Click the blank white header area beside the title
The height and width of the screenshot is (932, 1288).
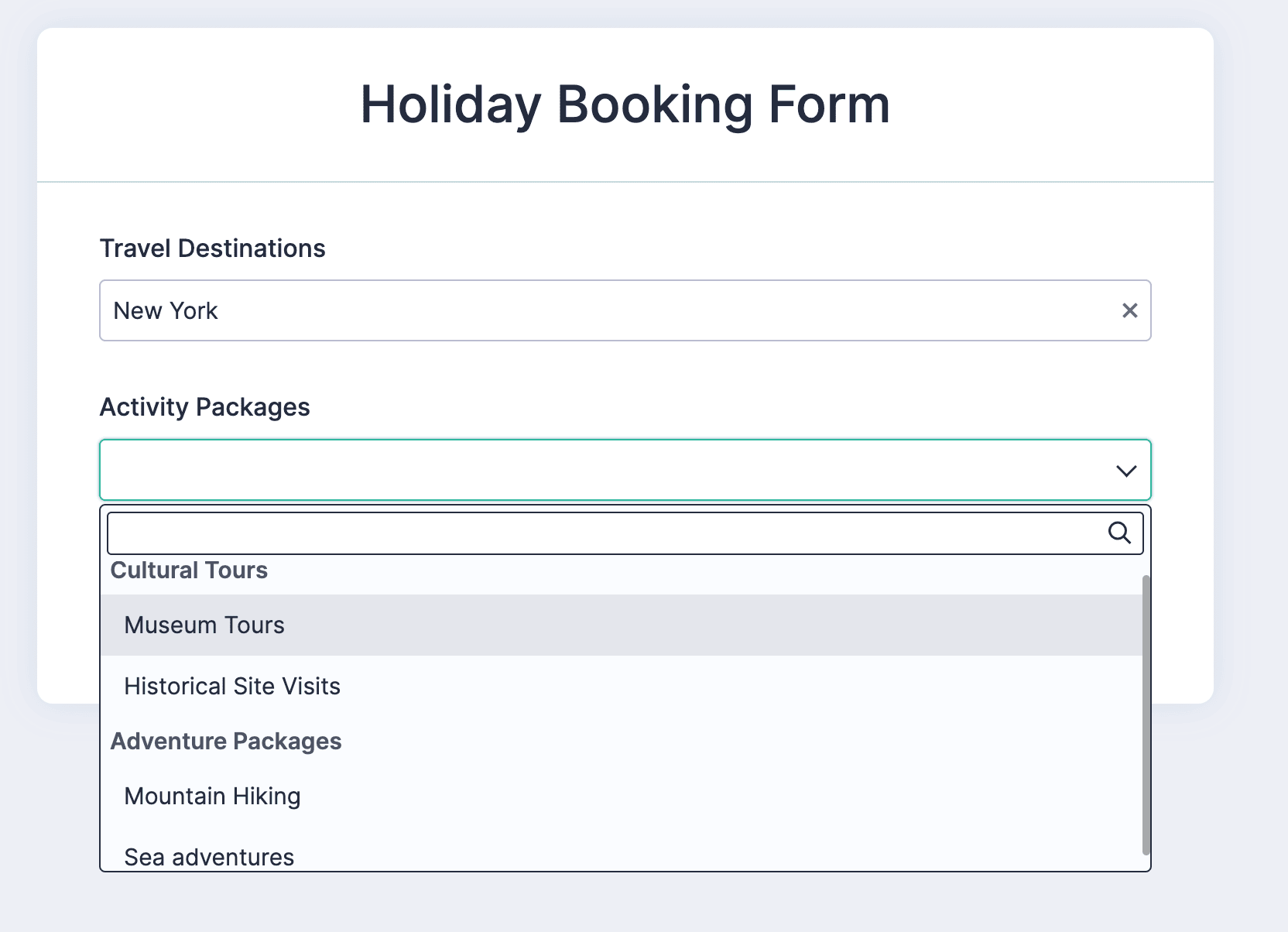1045,105
